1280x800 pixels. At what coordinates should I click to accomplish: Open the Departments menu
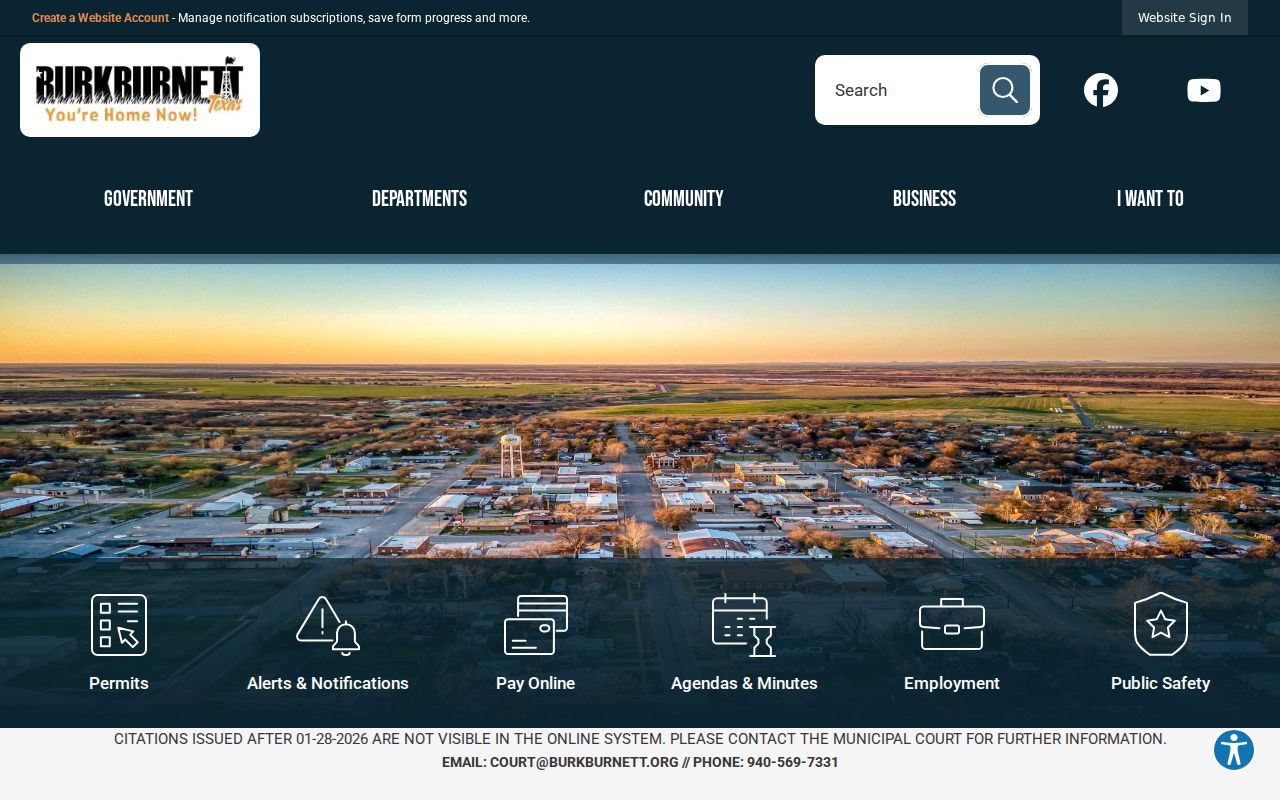coord(419,199)
